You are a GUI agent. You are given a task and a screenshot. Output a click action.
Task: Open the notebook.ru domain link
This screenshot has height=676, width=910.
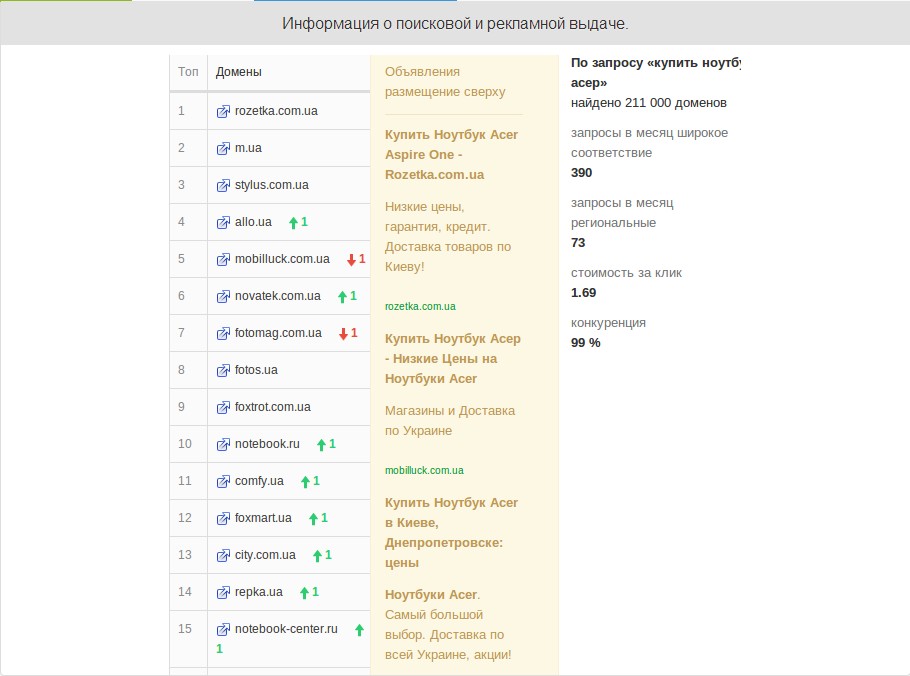pos(267,444)
